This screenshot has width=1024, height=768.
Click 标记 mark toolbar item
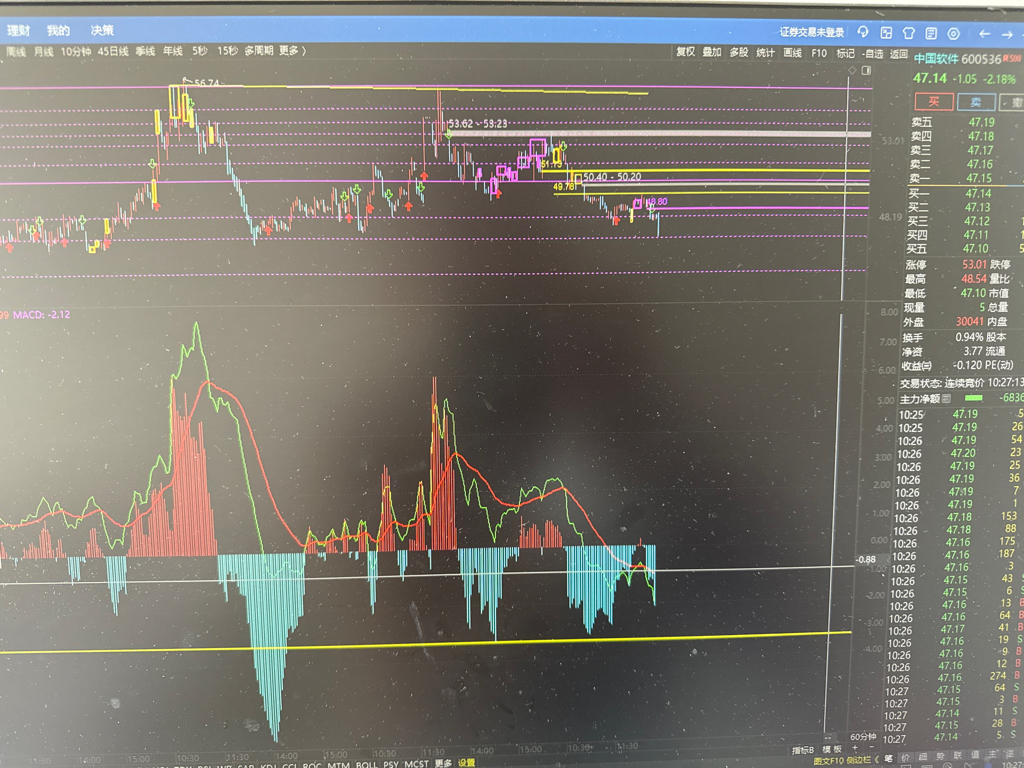coord(845,54)
